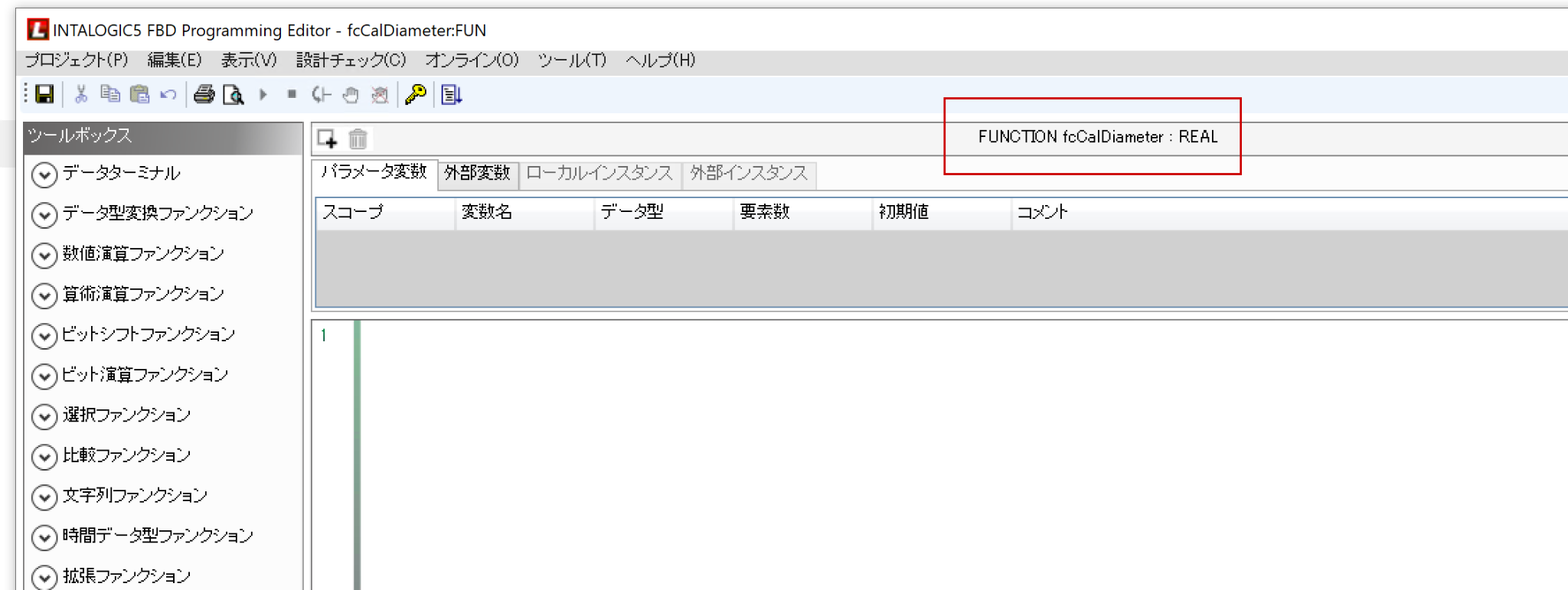Click the add variable row icon

click(327, 139)
